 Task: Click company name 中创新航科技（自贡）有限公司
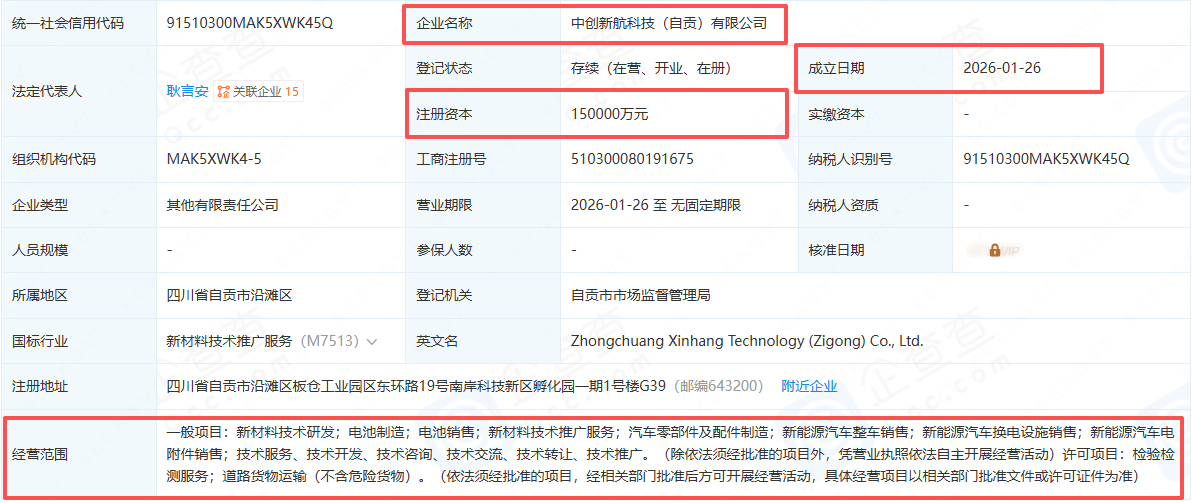point(669,23)
